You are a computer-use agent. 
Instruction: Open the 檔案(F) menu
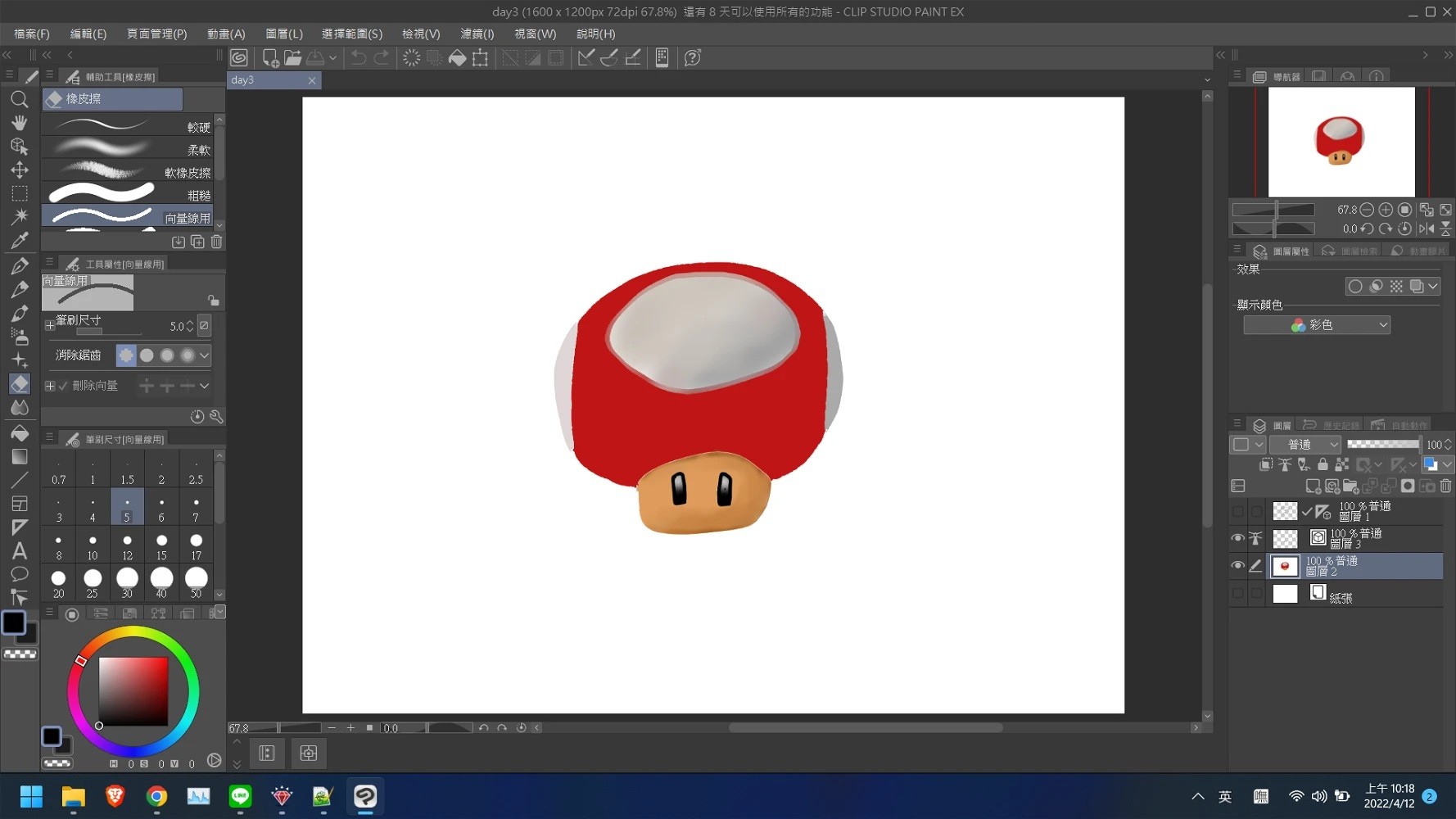click(32, 34)
